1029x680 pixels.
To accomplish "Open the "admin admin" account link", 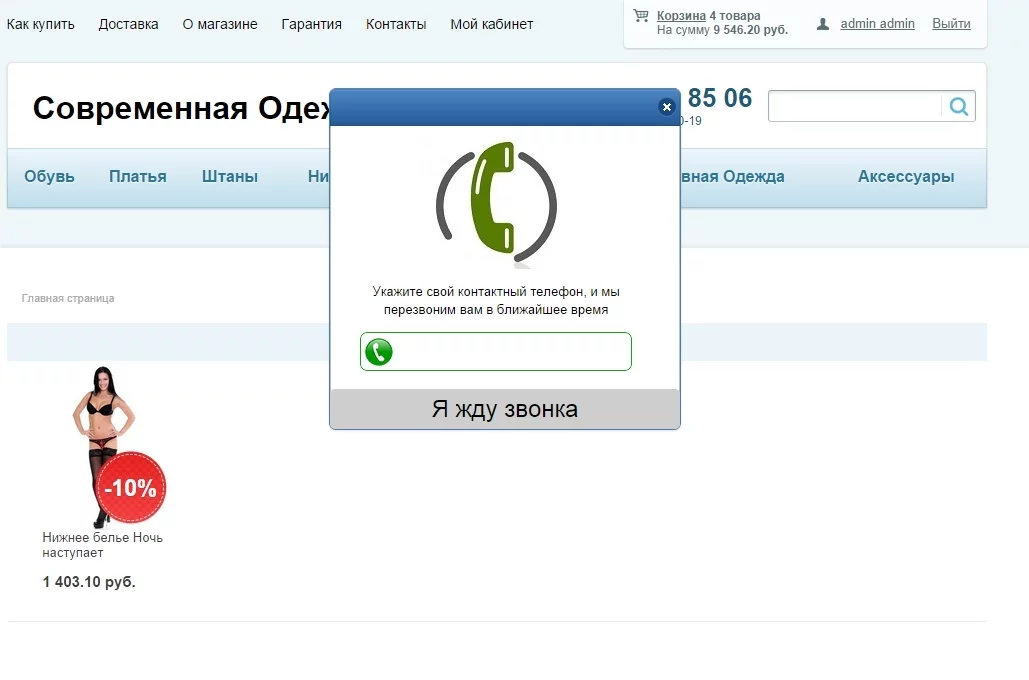I will [877, 24].
